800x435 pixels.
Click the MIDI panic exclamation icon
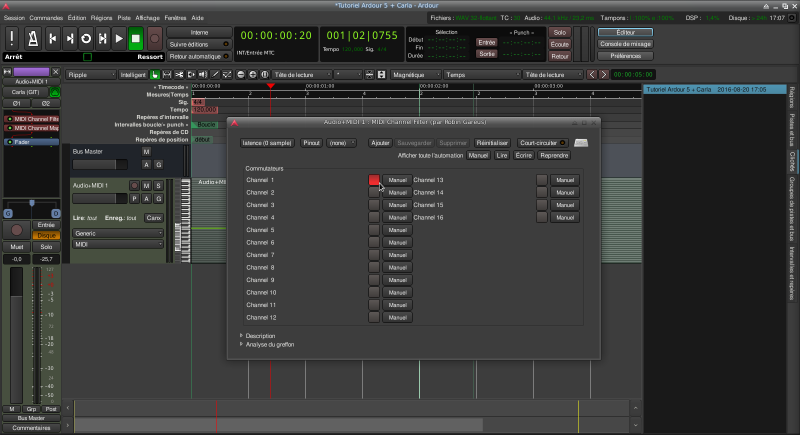[x=12, y=39]
